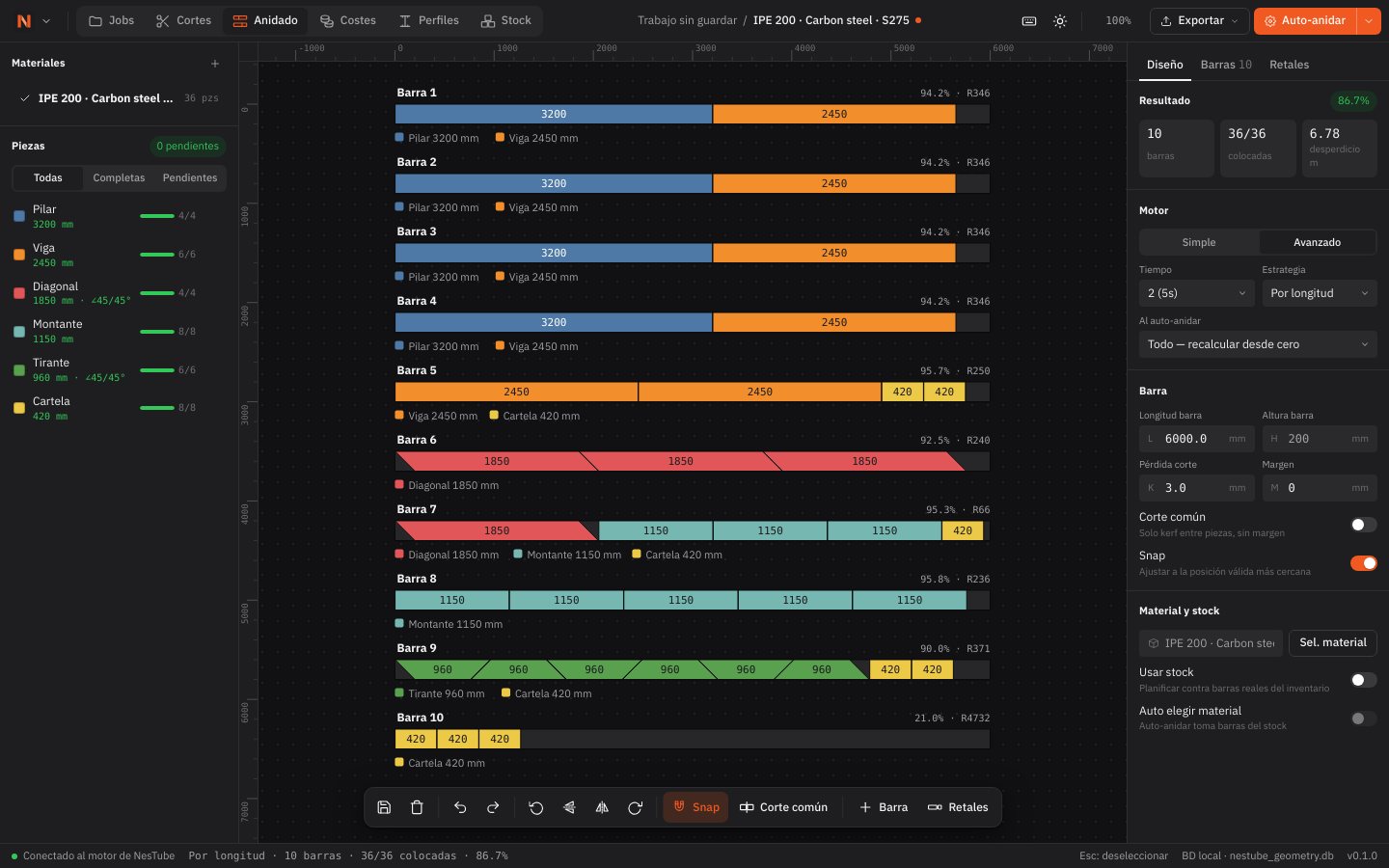Screen dimensions: 1389x868
Task: Flip horizontally using the mirror icon
Action: [x=602, y=807]
